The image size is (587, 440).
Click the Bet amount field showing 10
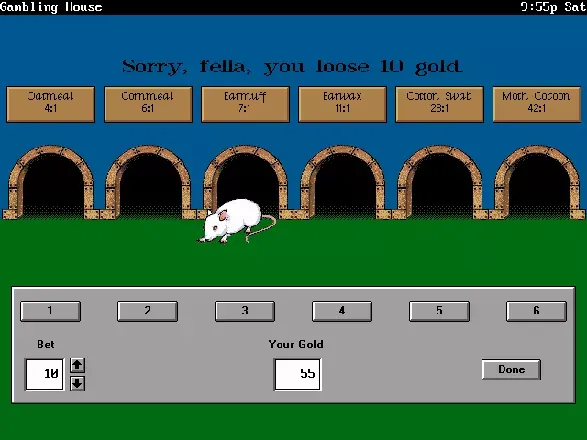coord(45,374)
